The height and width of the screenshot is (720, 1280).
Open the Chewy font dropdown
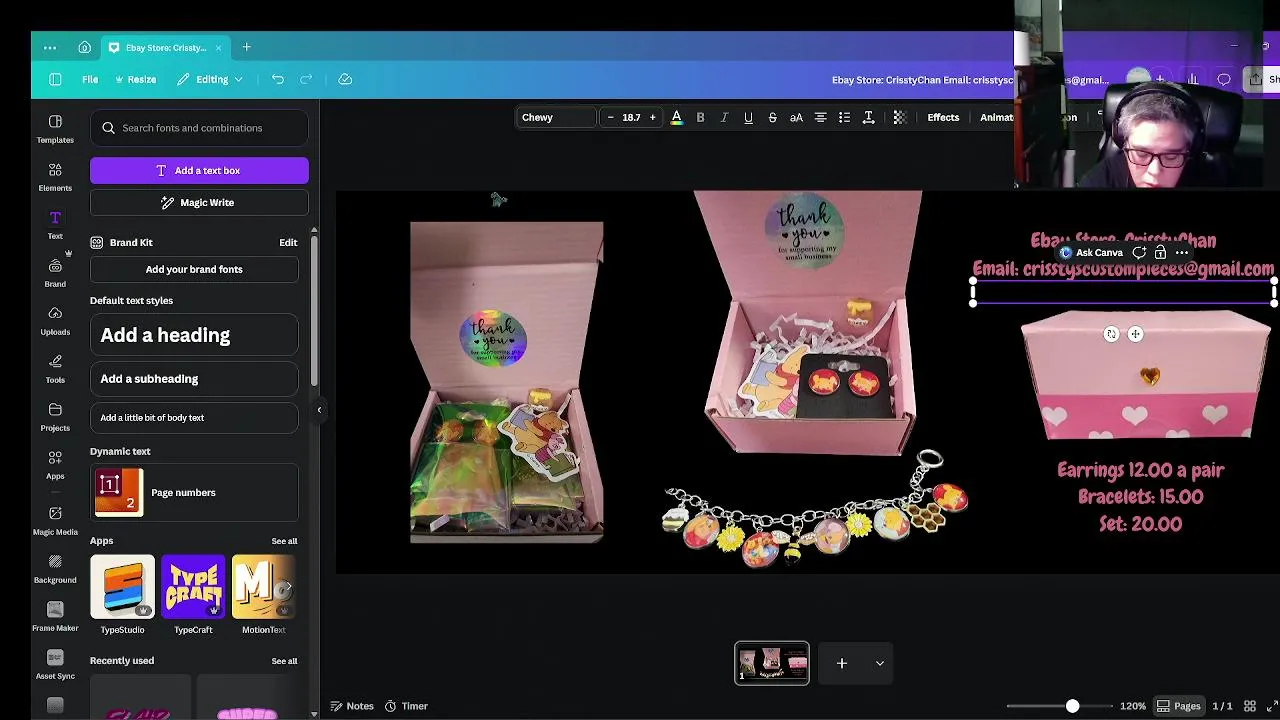coord(555,117)
